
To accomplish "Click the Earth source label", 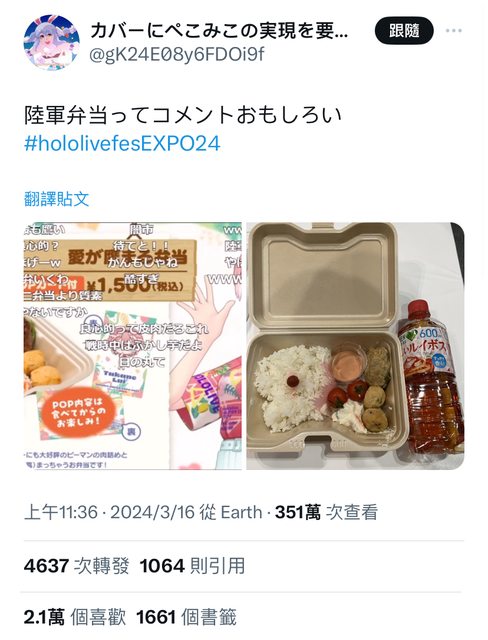I will pos(241,512).
